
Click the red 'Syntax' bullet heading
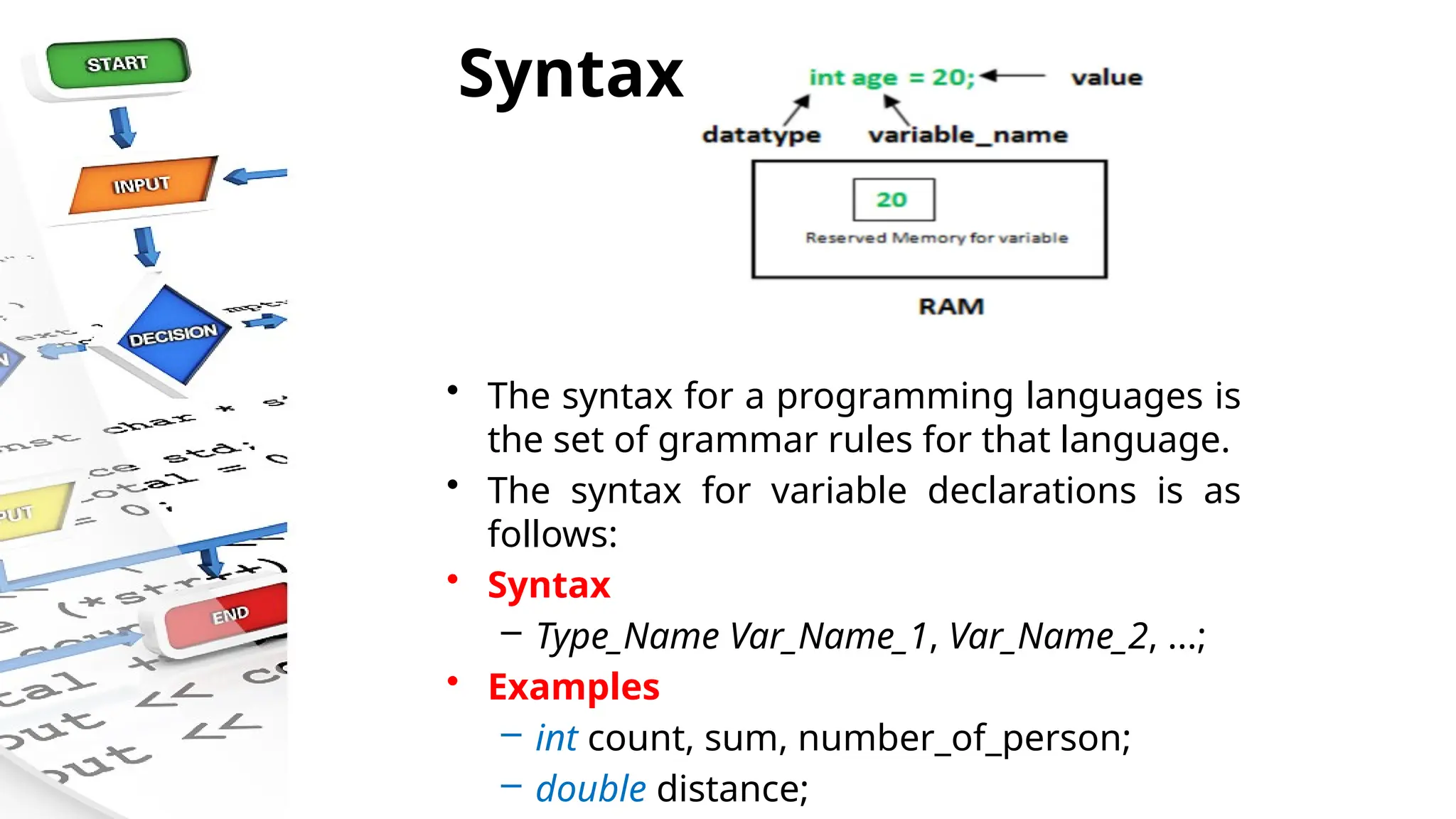tap(549, 585)
